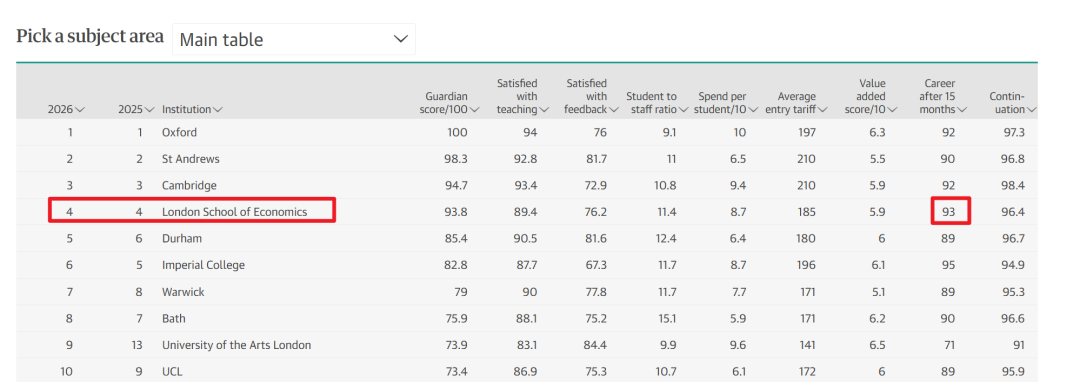Sort by the 2025 rank column chevron
Screen dimensions: 1080x382
coord(149,109)
